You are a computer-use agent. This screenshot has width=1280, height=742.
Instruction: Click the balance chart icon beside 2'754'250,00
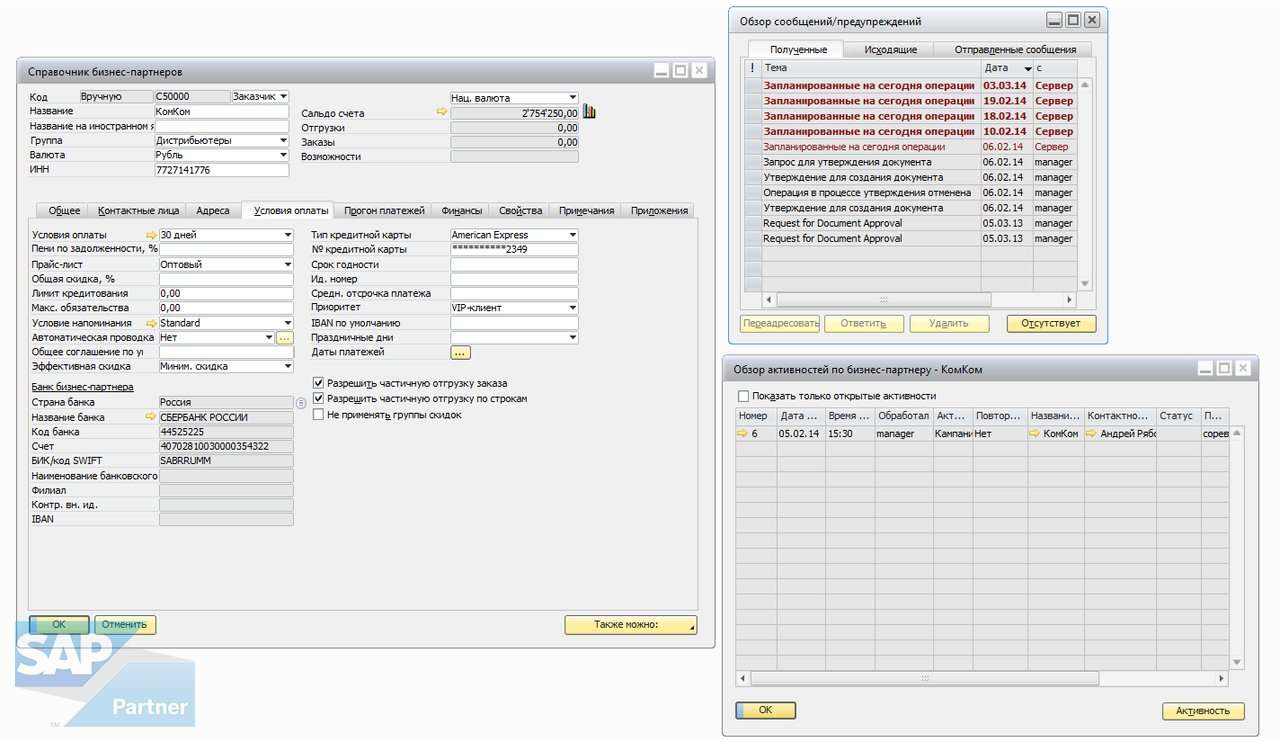(x=589, y=112)
